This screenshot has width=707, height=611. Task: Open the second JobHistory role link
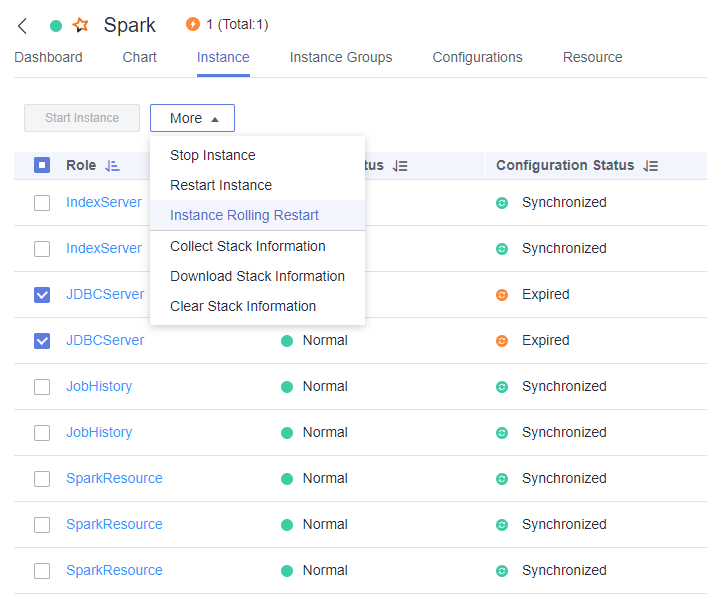tap(99, 432)
